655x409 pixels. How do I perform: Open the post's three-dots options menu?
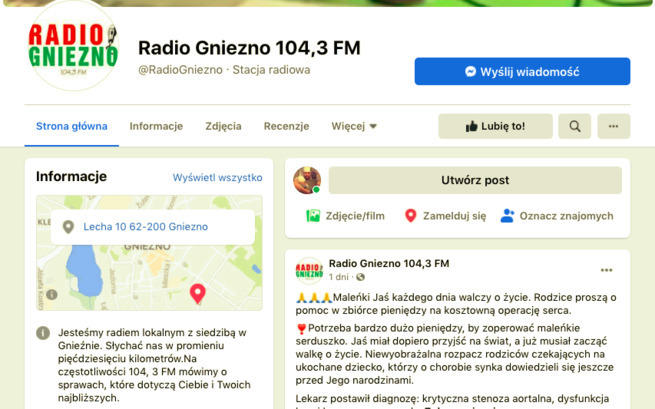pos(606,270)
